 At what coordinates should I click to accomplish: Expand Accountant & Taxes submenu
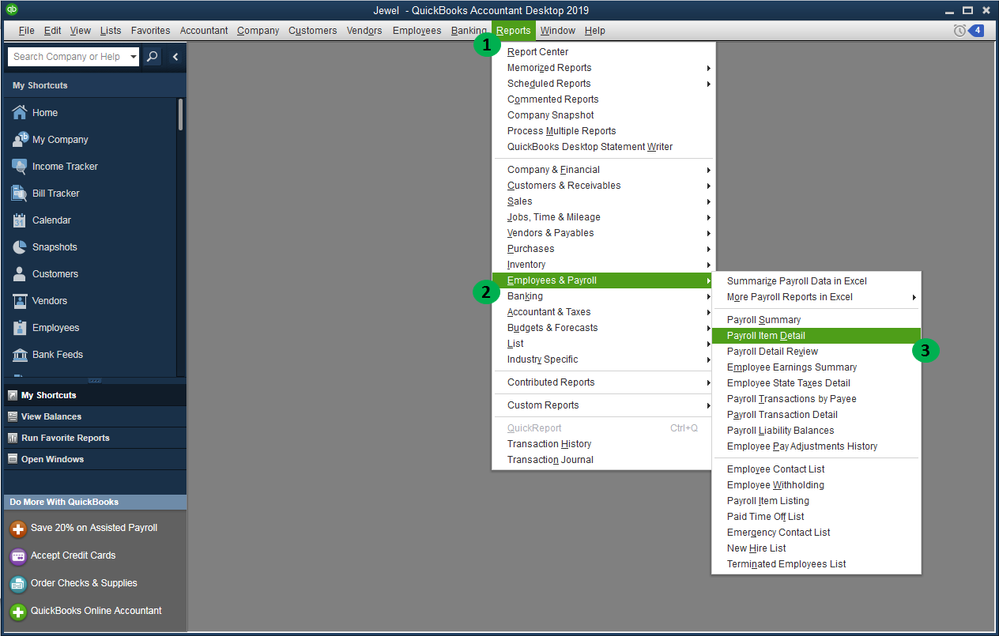708,312
